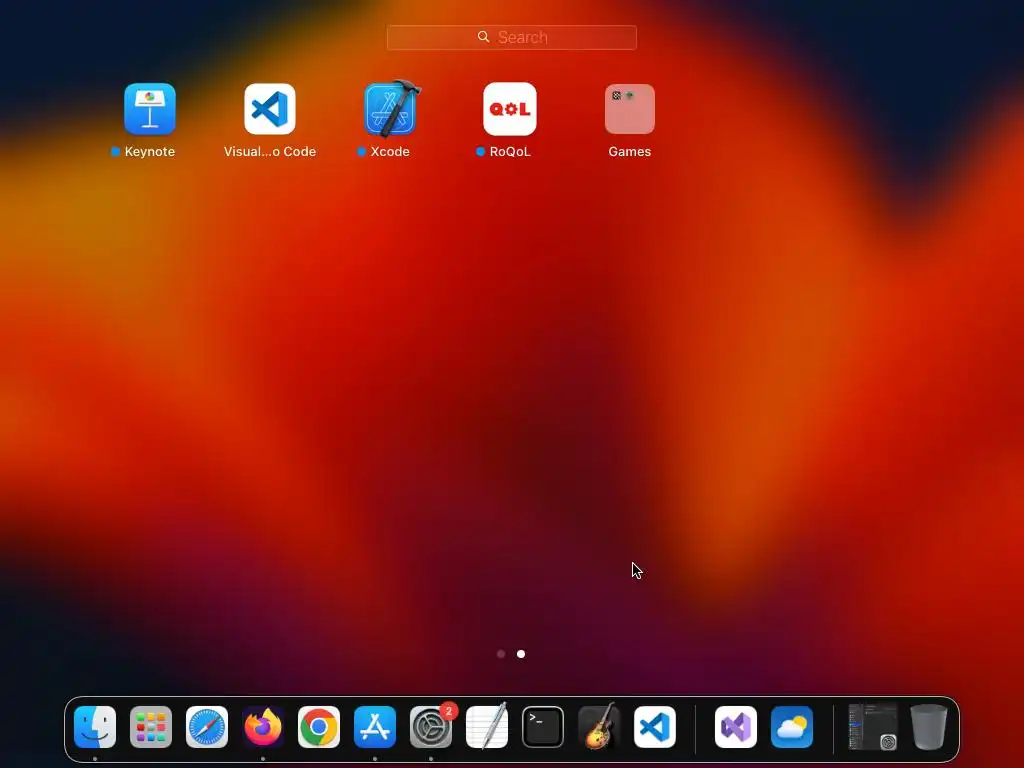Open System Preferences with badge in Dock
Image resolution: width=1024 pixels, height=768 pixels.
click(x=431, y=727)
